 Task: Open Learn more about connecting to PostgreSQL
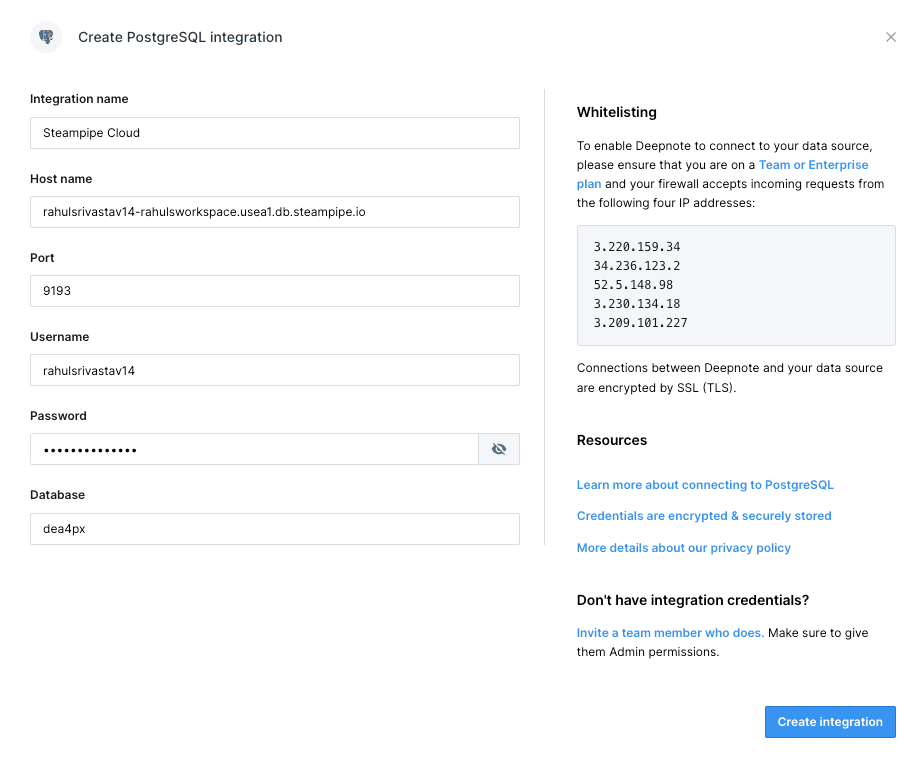pyautogui.click(x=705, y=485)
